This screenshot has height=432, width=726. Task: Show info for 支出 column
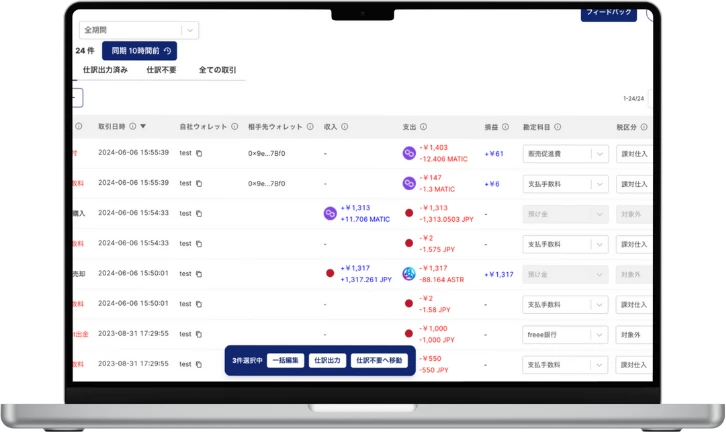(423, 126)
